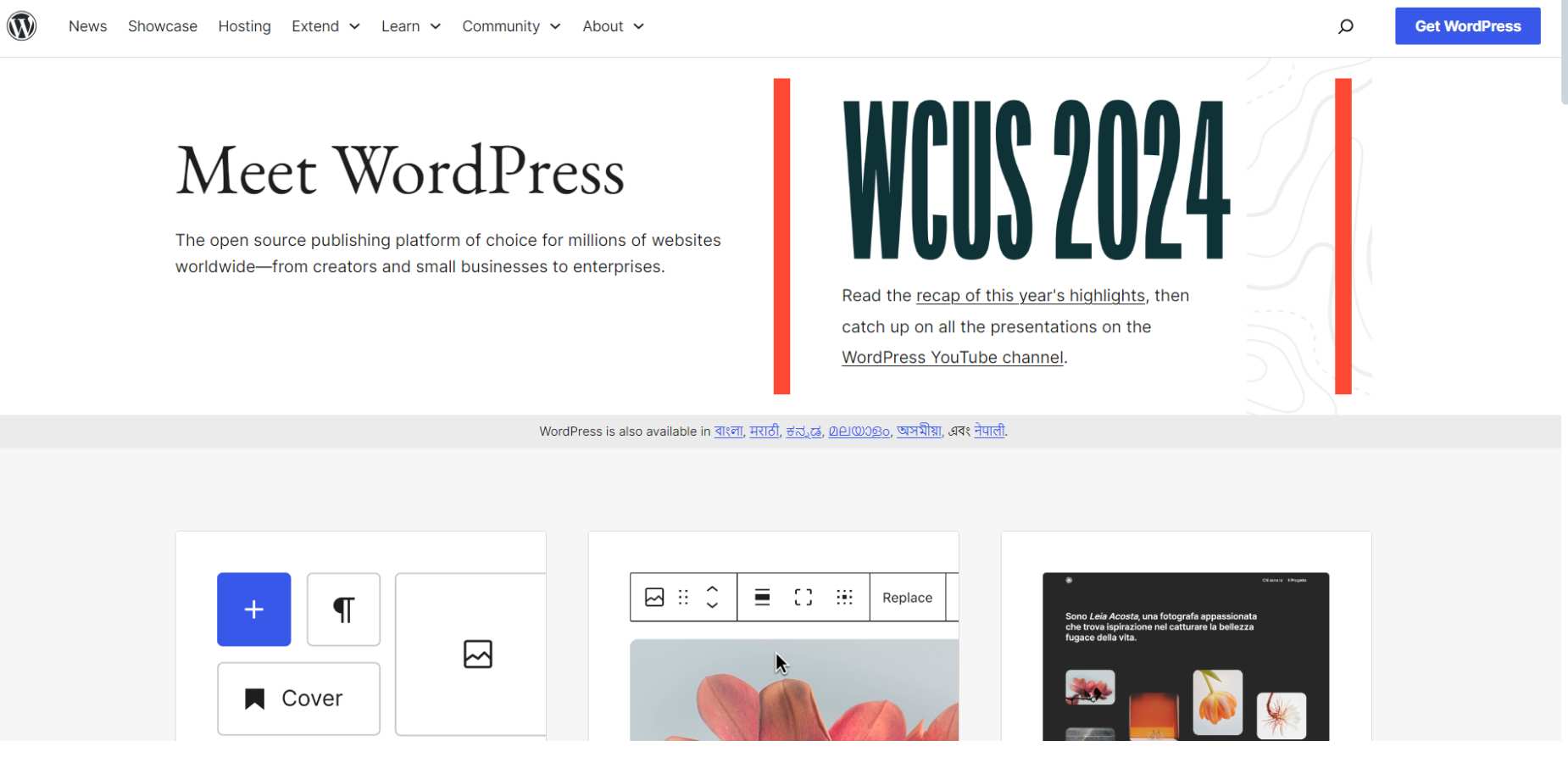Screen dimensions: 1568x763
Task: Open the About dropdown menu
Action: click(614, 26)
